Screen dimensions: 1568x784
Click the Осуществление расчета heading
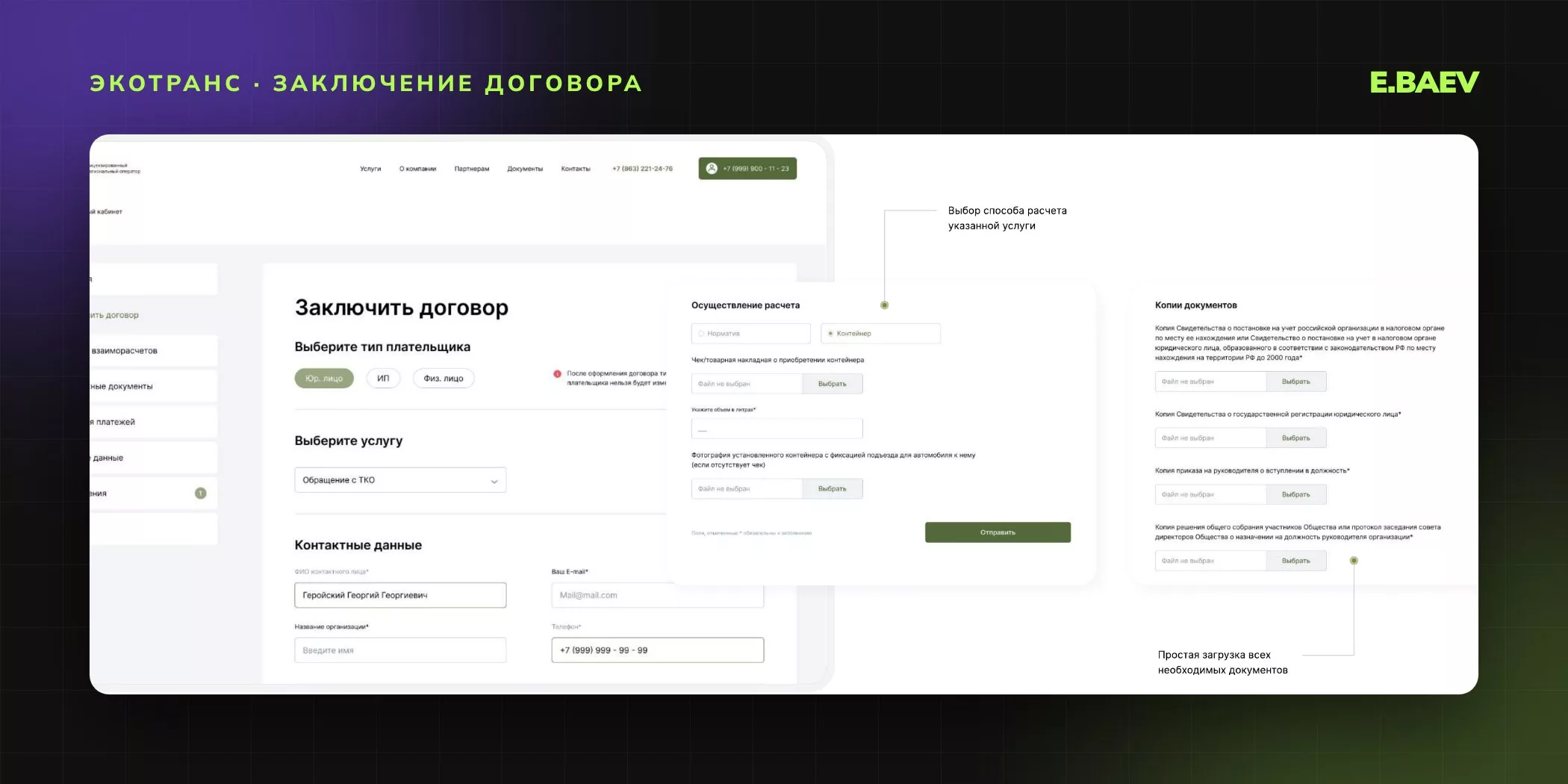coord(745,305)
